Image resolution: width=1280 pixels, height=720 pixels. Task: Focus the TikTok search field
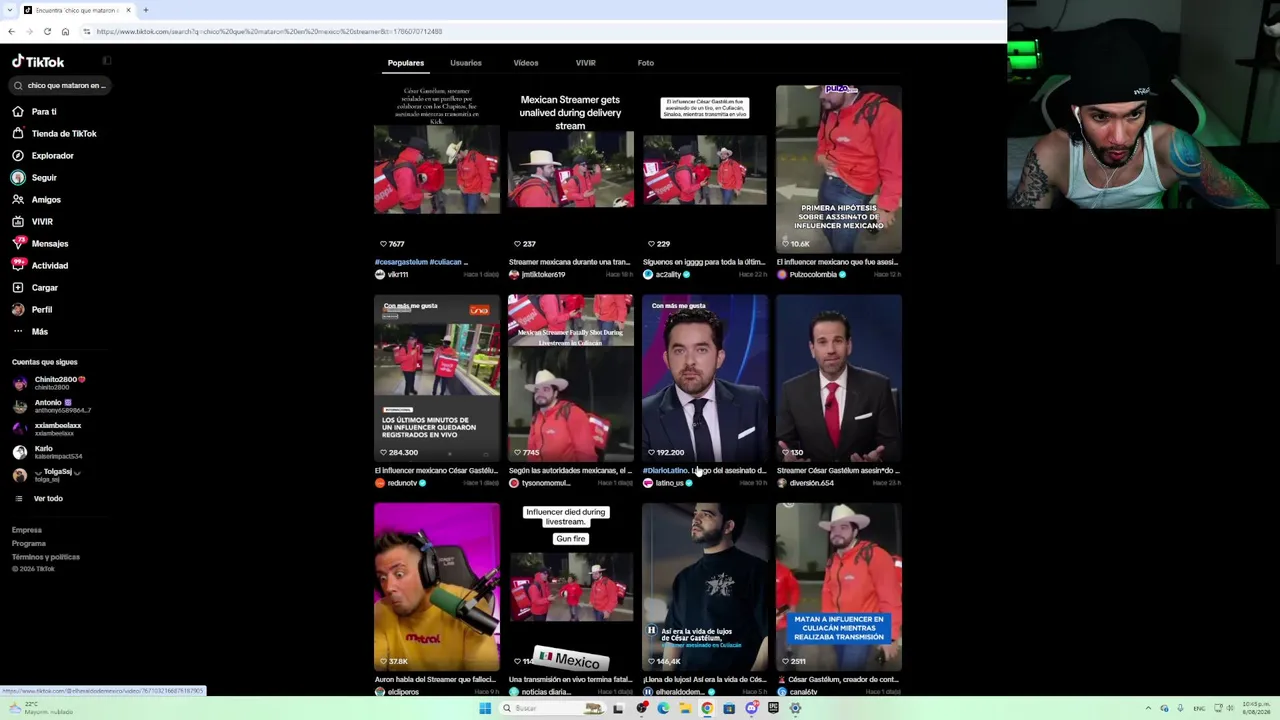pyautogui.click(x=62, y=85)
